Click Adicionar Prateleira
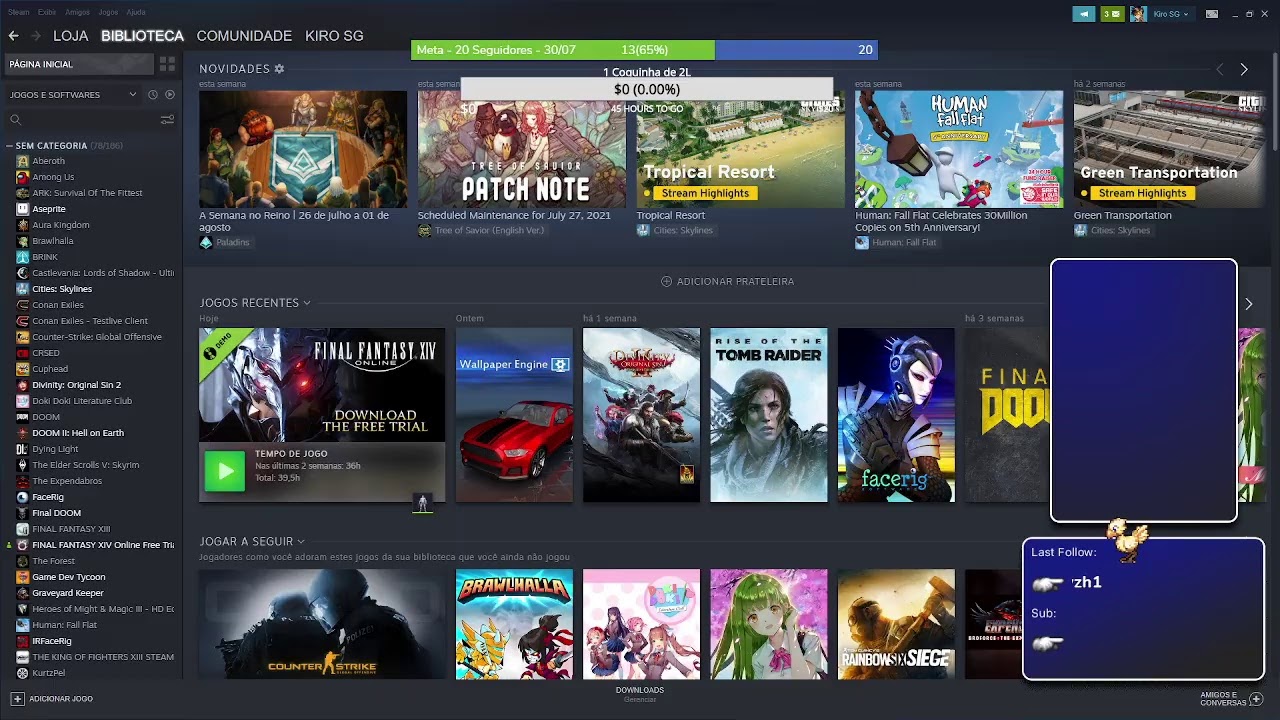Screen dimensions: 1280x720 727,282
